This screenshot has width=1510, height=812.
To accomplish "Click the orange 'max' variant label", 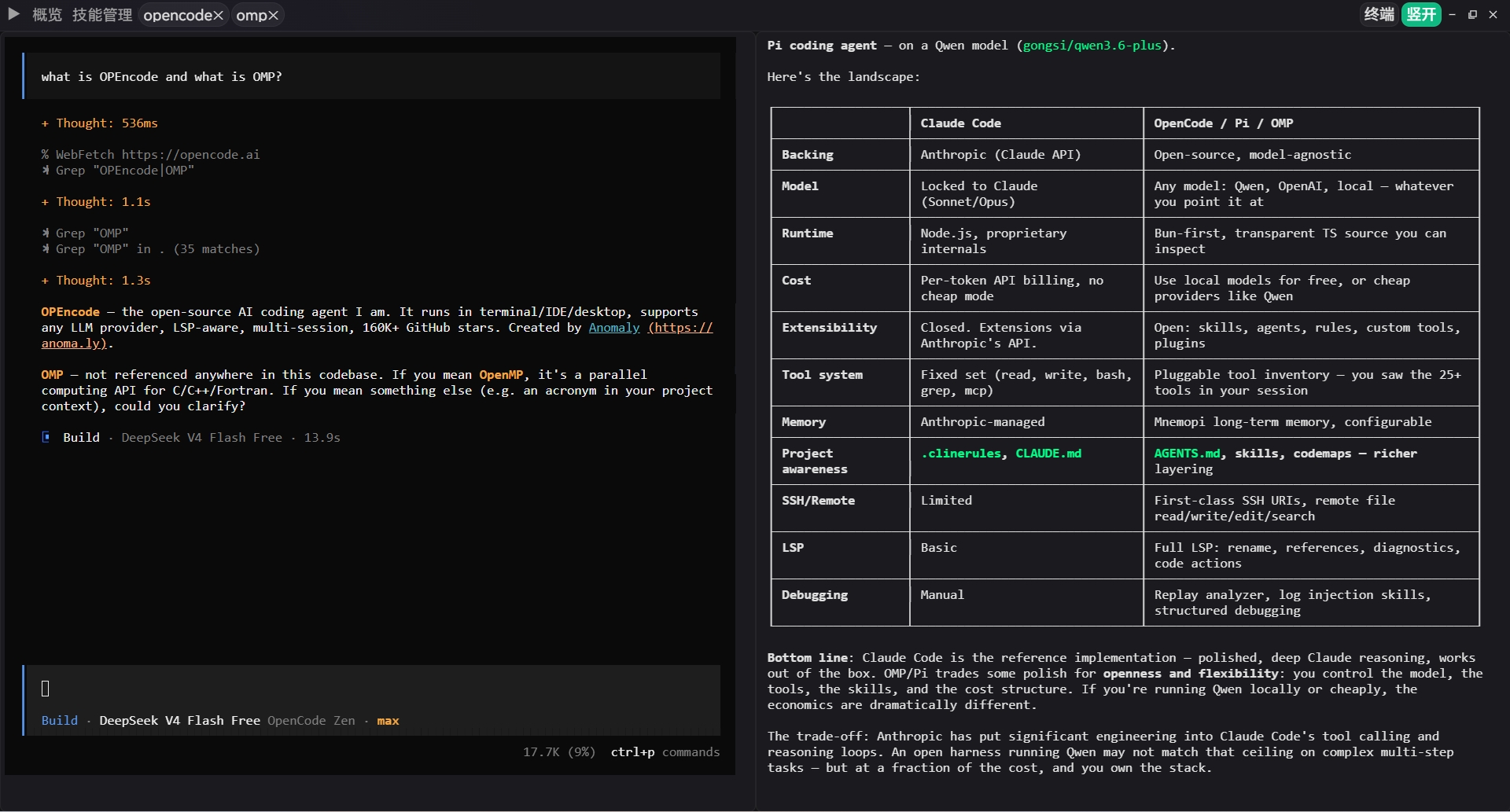I will click(388, 721).
